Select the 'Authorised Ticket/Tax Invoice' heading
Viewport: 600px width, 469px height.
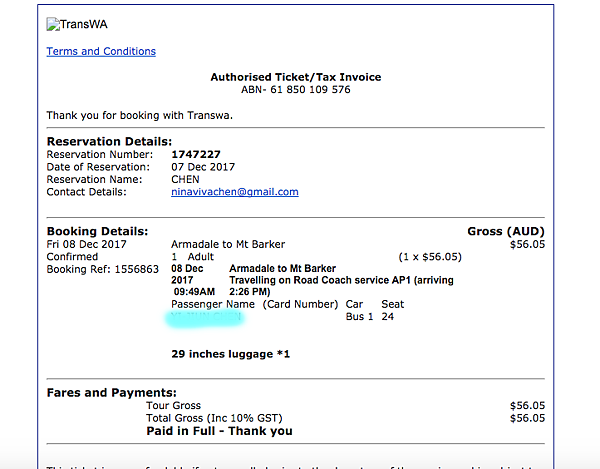(x=295, y=77)
